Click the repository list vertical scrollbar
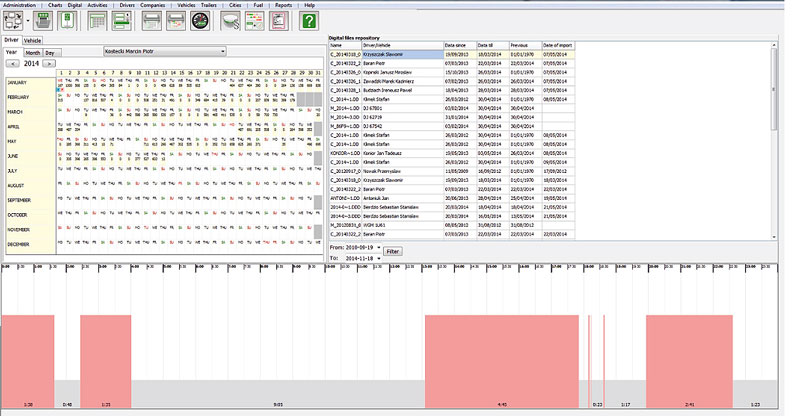 776,100
